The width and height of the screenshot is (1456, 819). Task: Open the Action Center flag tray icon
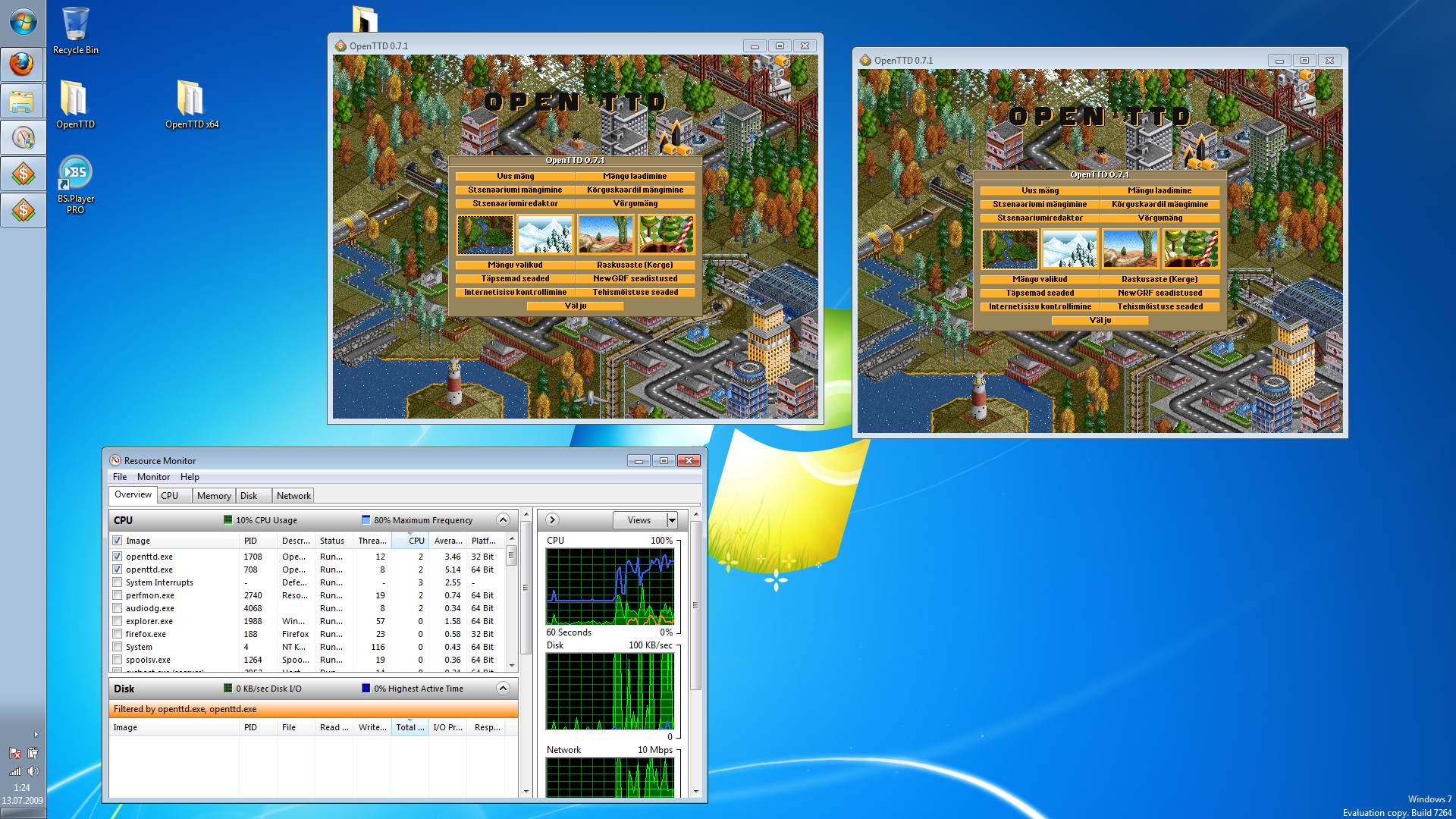click(x=14, y=753)
